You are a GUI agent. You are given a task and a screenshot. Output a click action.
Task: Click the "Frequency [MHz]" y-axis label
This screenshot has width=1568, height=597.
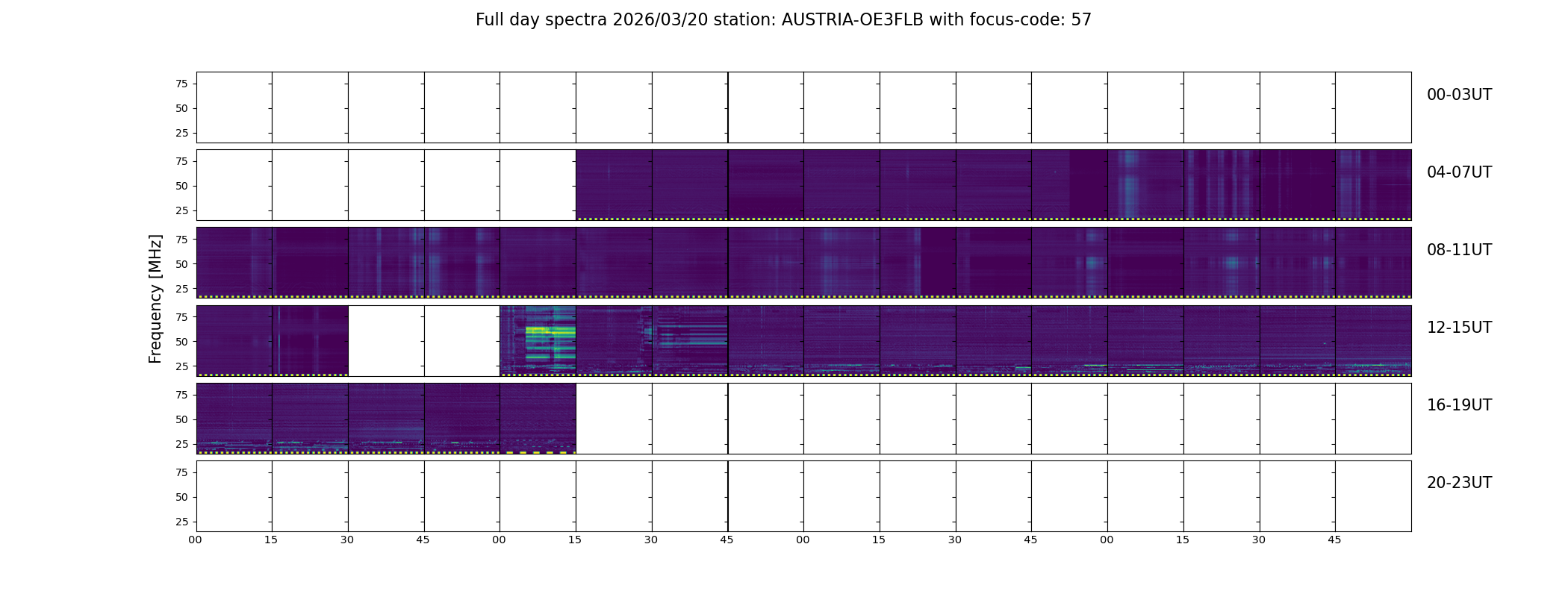tap(155, 299)
